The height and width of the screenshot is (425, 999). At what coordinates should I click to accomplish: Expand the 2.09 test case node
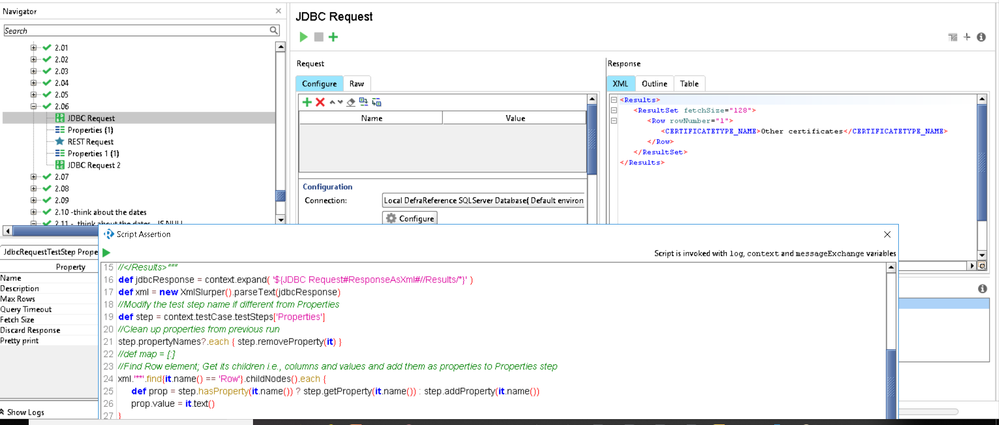pos(34,200)
